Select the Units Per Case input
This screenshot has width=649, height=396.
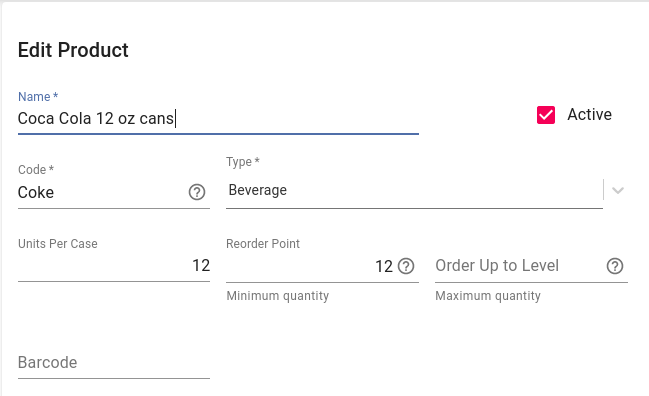click(114, 266)
